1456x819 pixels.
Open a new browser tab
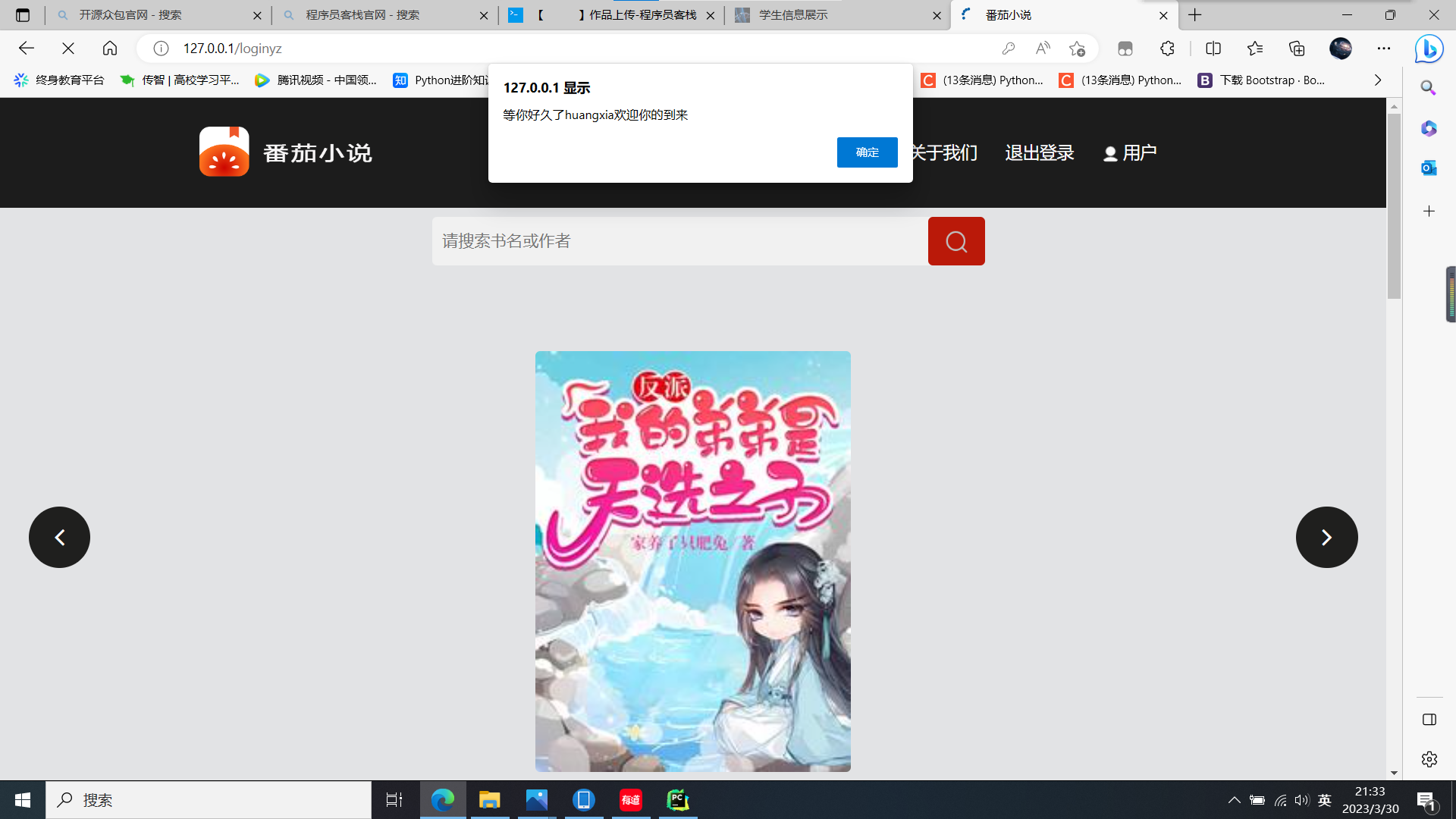coord(1195,15)
